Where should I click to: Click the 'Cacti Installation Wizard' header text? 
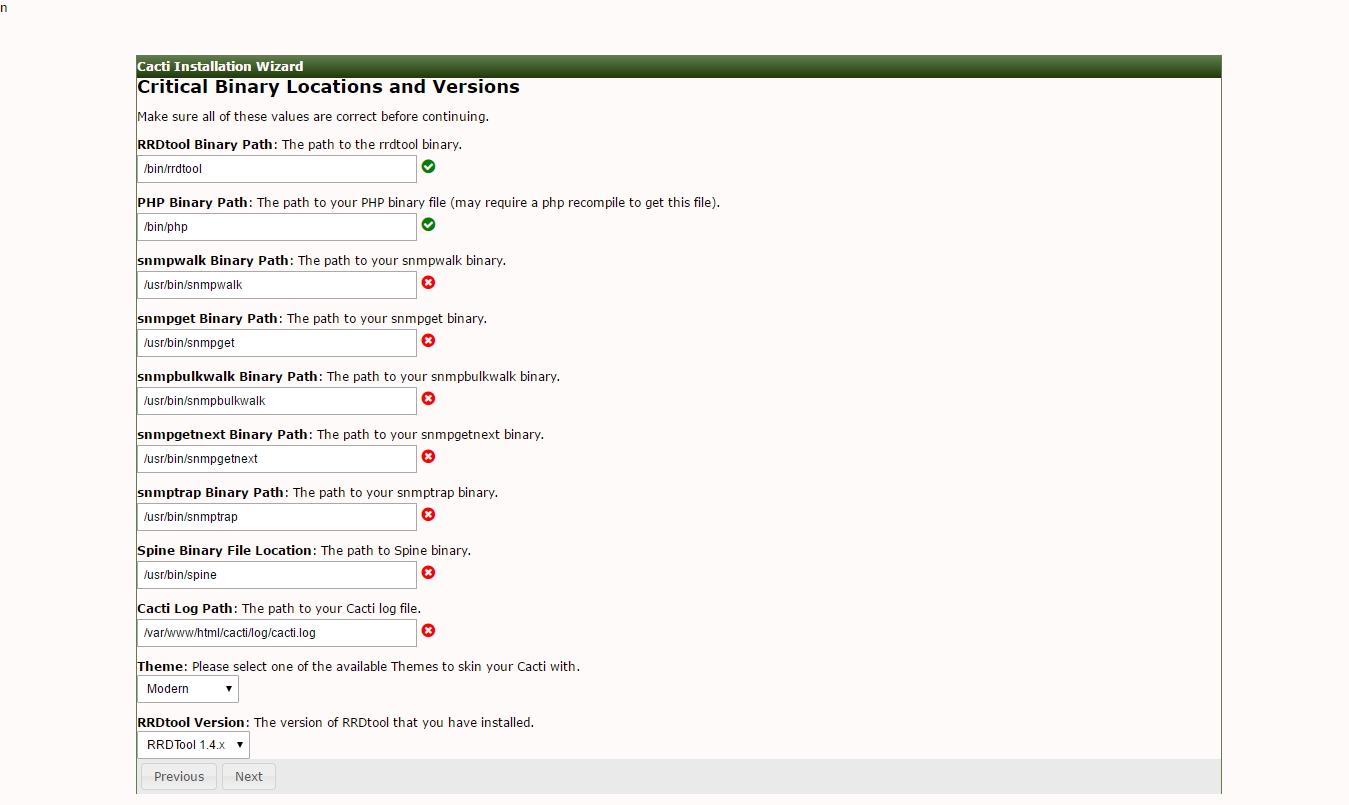[x=220, y=67]
